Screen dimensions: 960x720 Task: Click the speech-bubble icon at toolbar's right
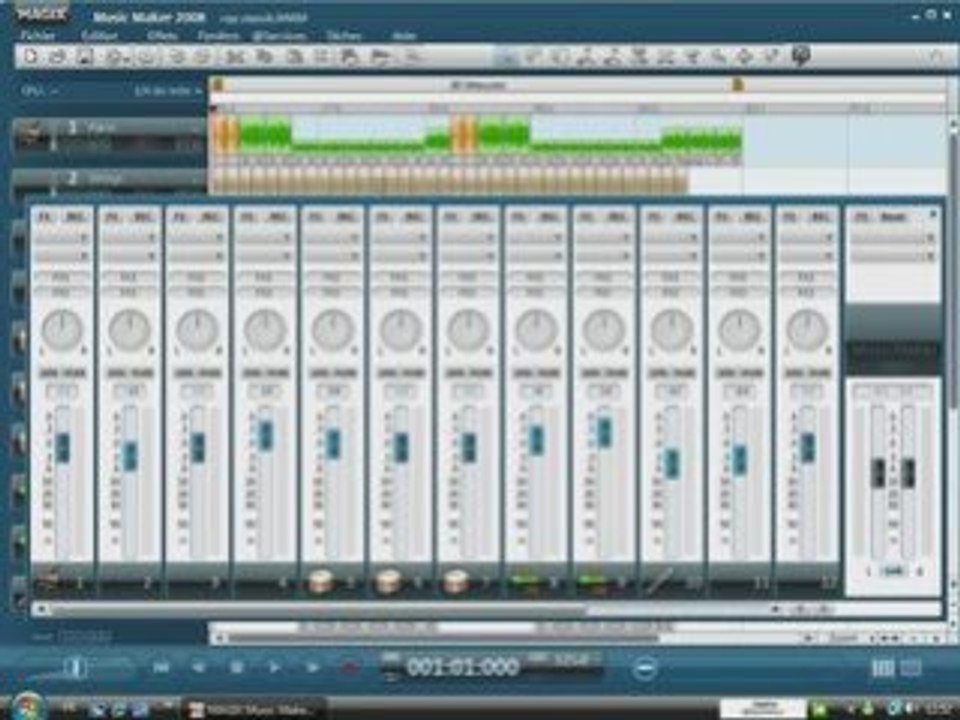click(801, 56)
